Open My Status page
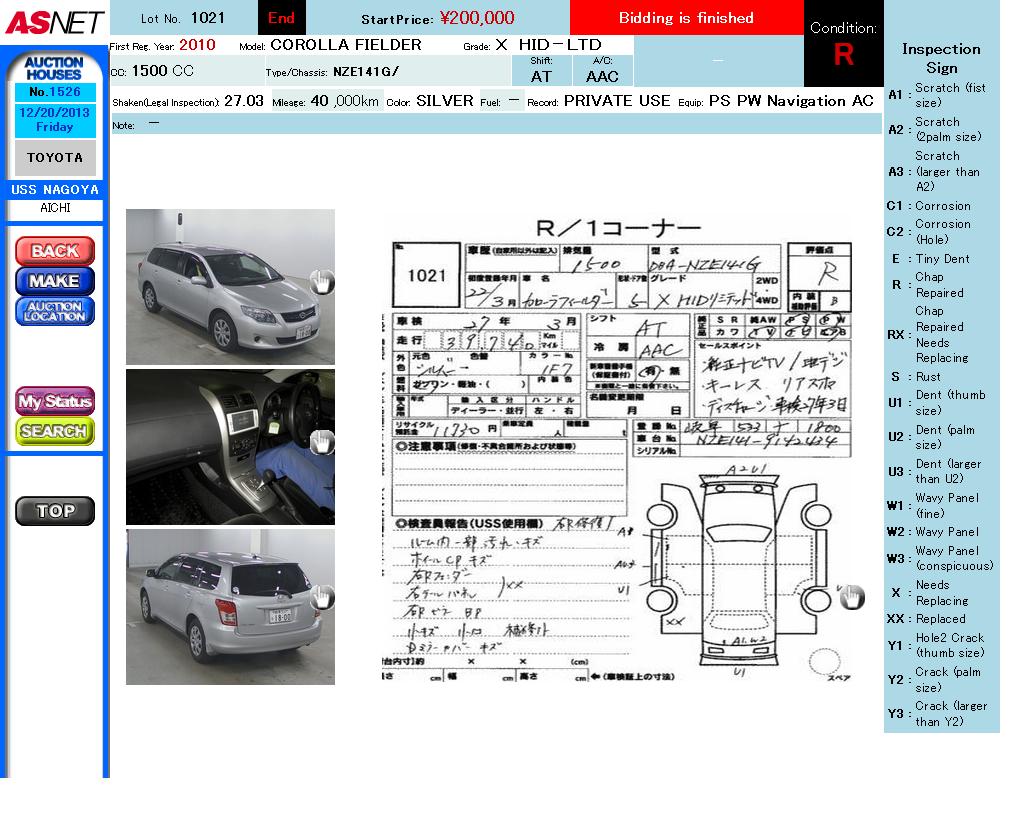Viewport: 1018px width, 835px height. pyautogui.click(x=55, y=401)
